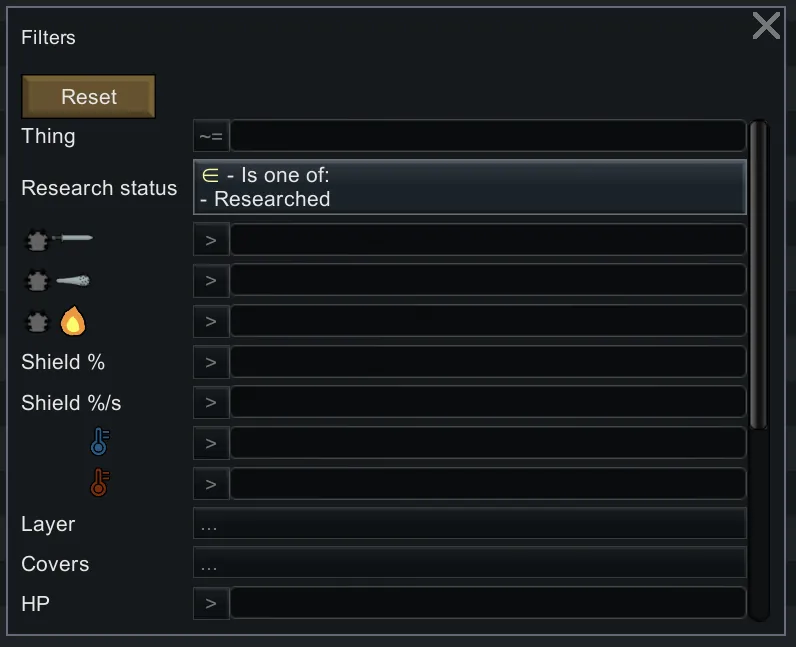Click the vertical scrollbar handle
796x647 pixels.
pyautogui.click(x=759, y=275)
